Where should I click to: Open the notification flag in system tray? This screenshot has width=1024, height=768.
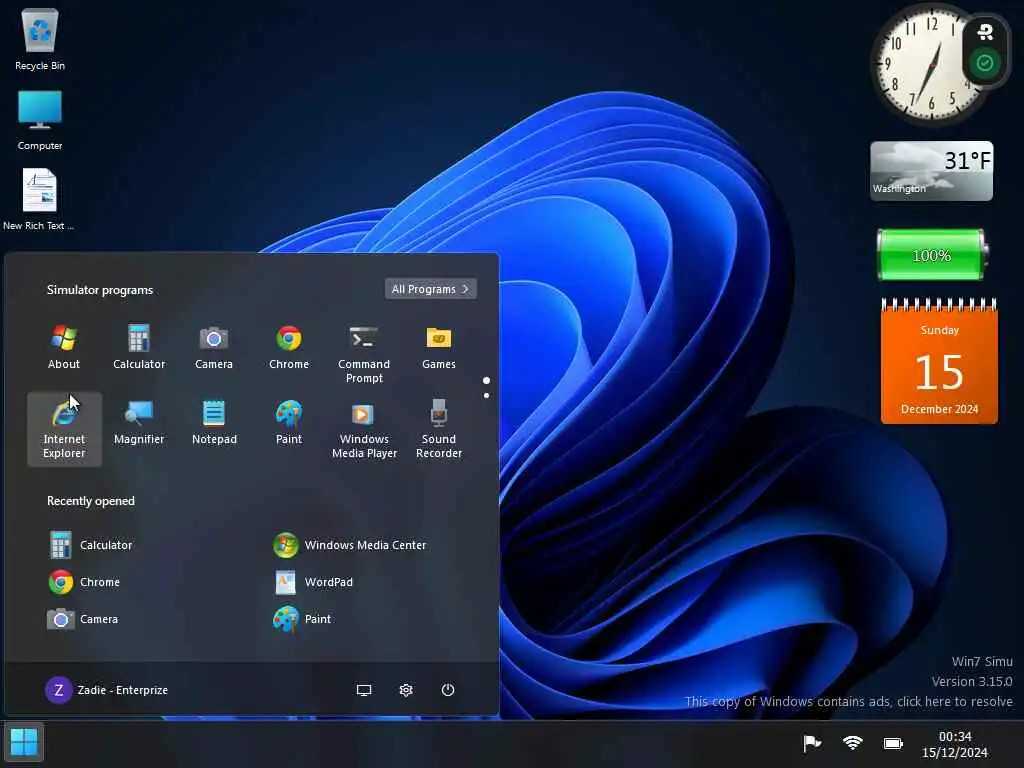tap(812, 743)
